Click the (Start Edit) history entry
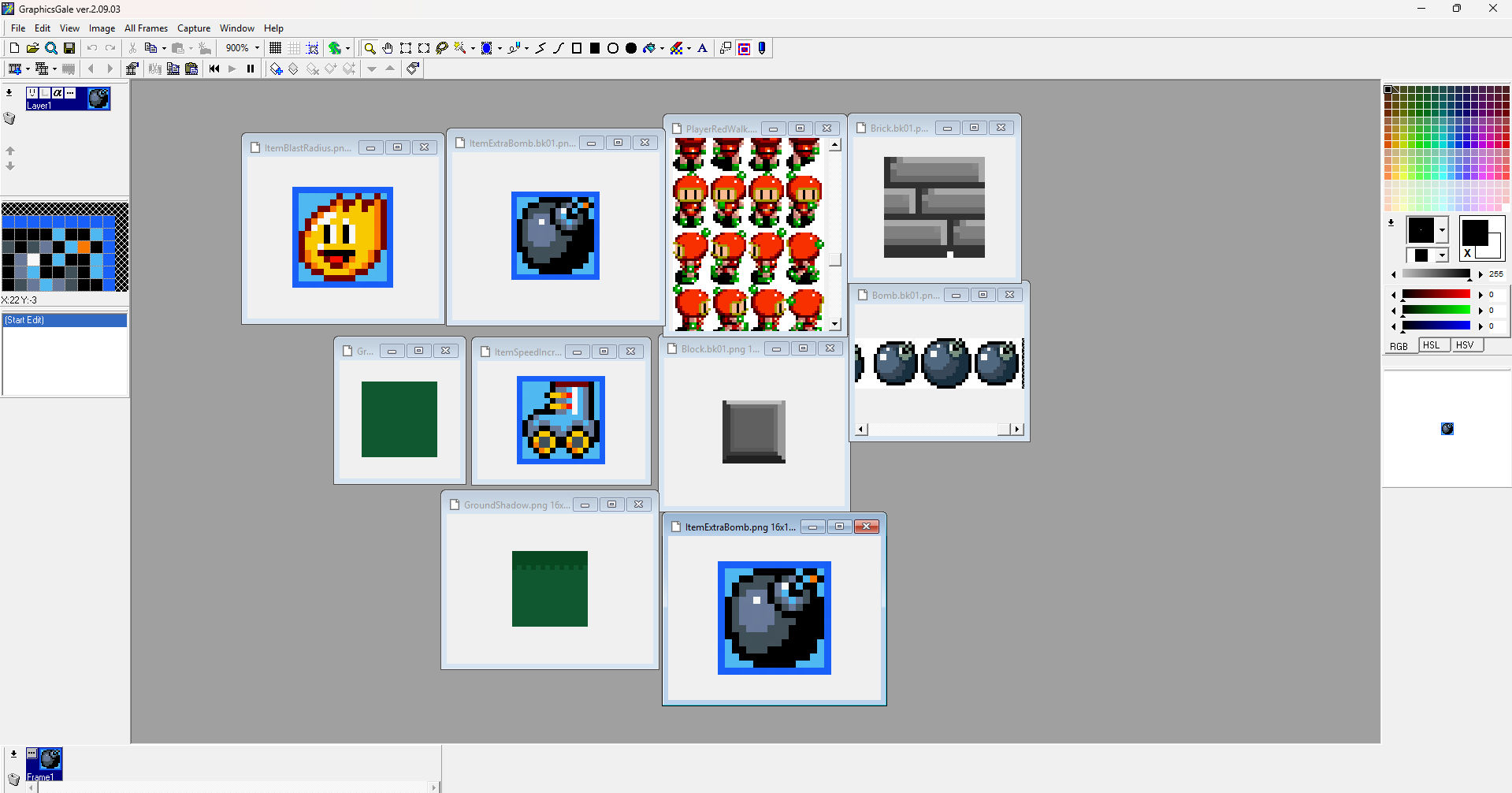This screenshot has height=793, width=1512. tap(65, 320)
